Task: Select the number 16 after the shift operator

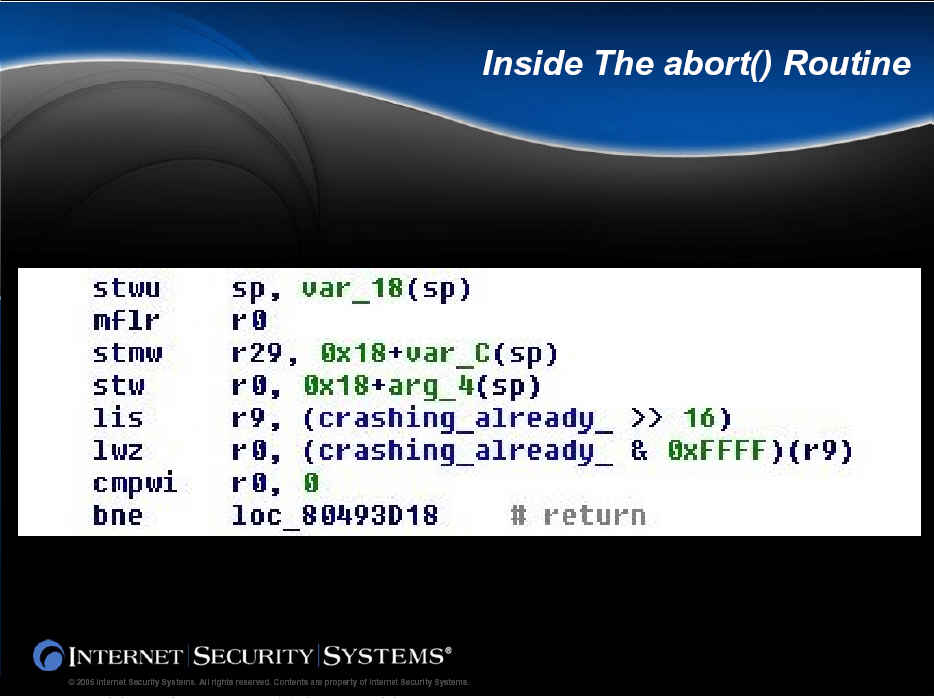Action: coord(699,418)
